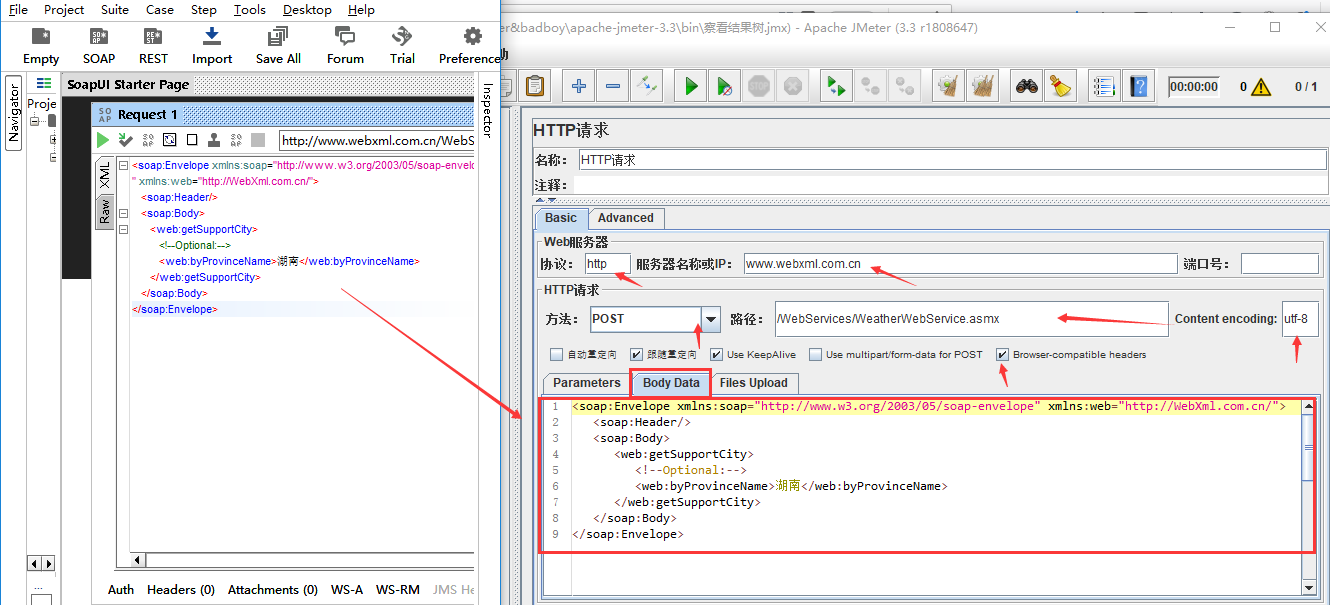Click the JMeter green Start run button
Image resolution: width=1330 pixels, height=605 pixels.
click(x=690, y=87)
